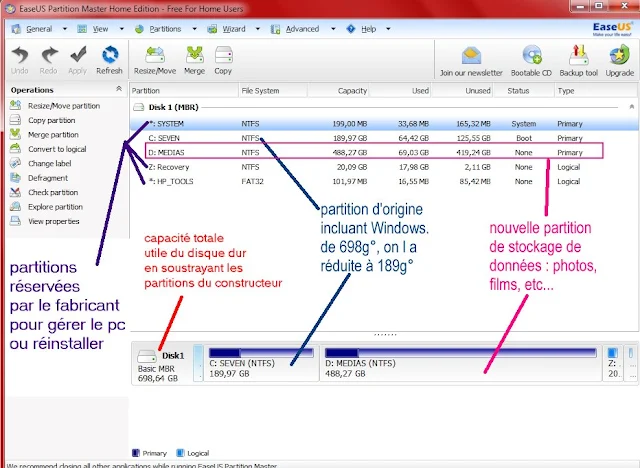Select the HP_TOOLS partition row
This screenshot has height=468, width=640.
384,182
